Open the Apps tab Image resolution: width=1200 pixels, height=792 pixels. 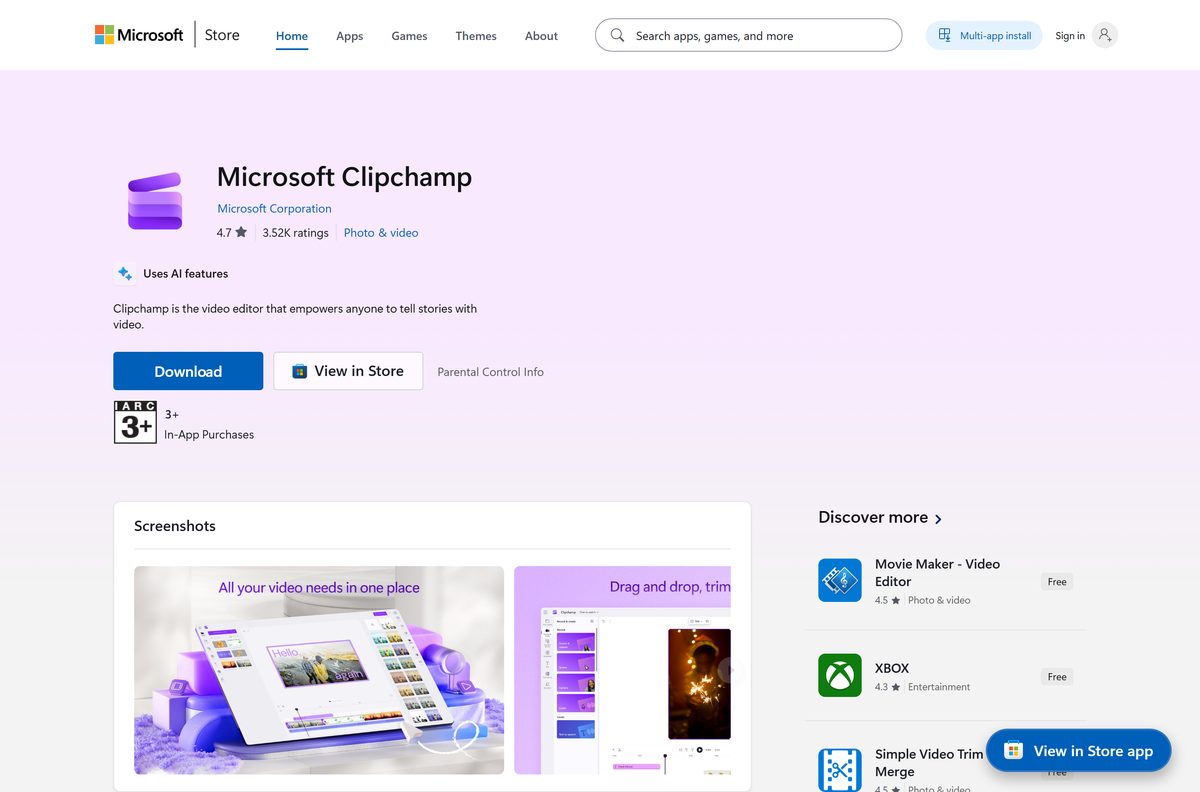(x=350, y=36)
